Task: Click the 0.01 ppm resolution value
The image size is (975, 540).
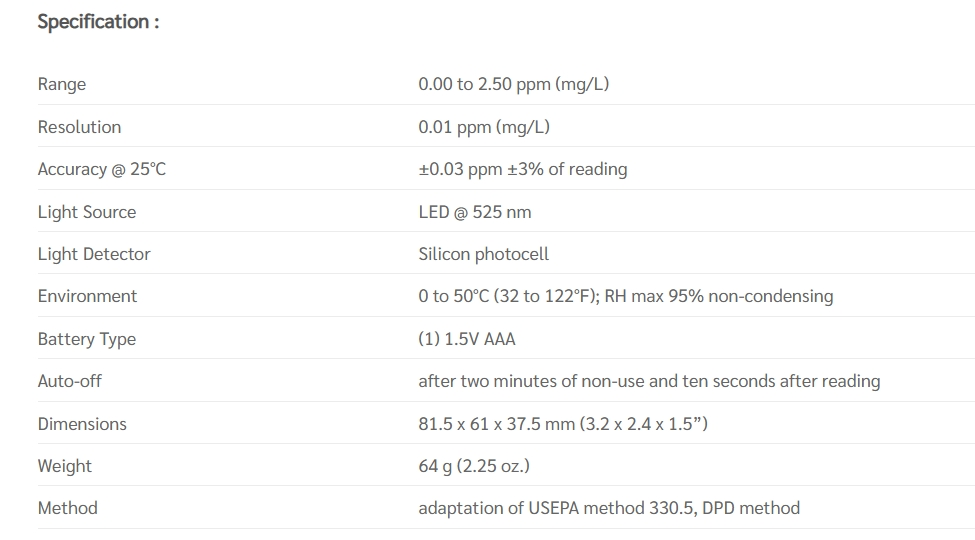Action: coord(484,127)
